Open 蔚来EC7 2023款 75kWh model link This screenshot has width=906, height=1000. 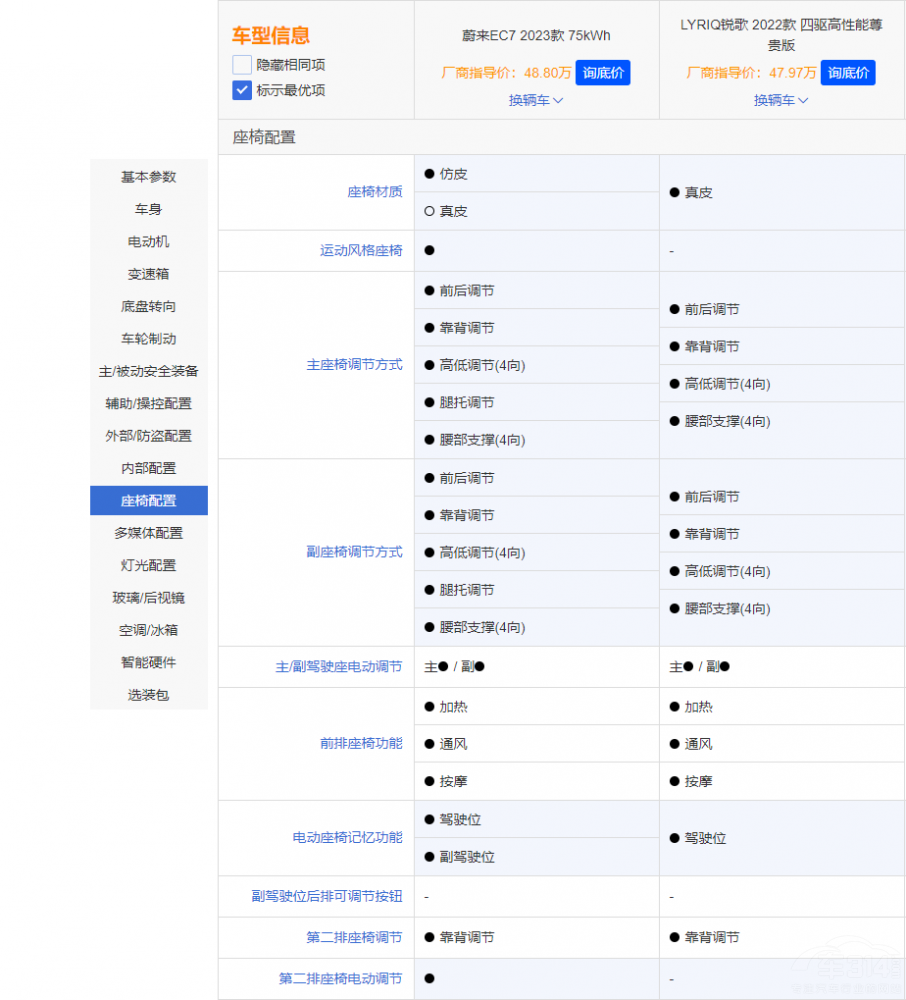click(536, 36)
